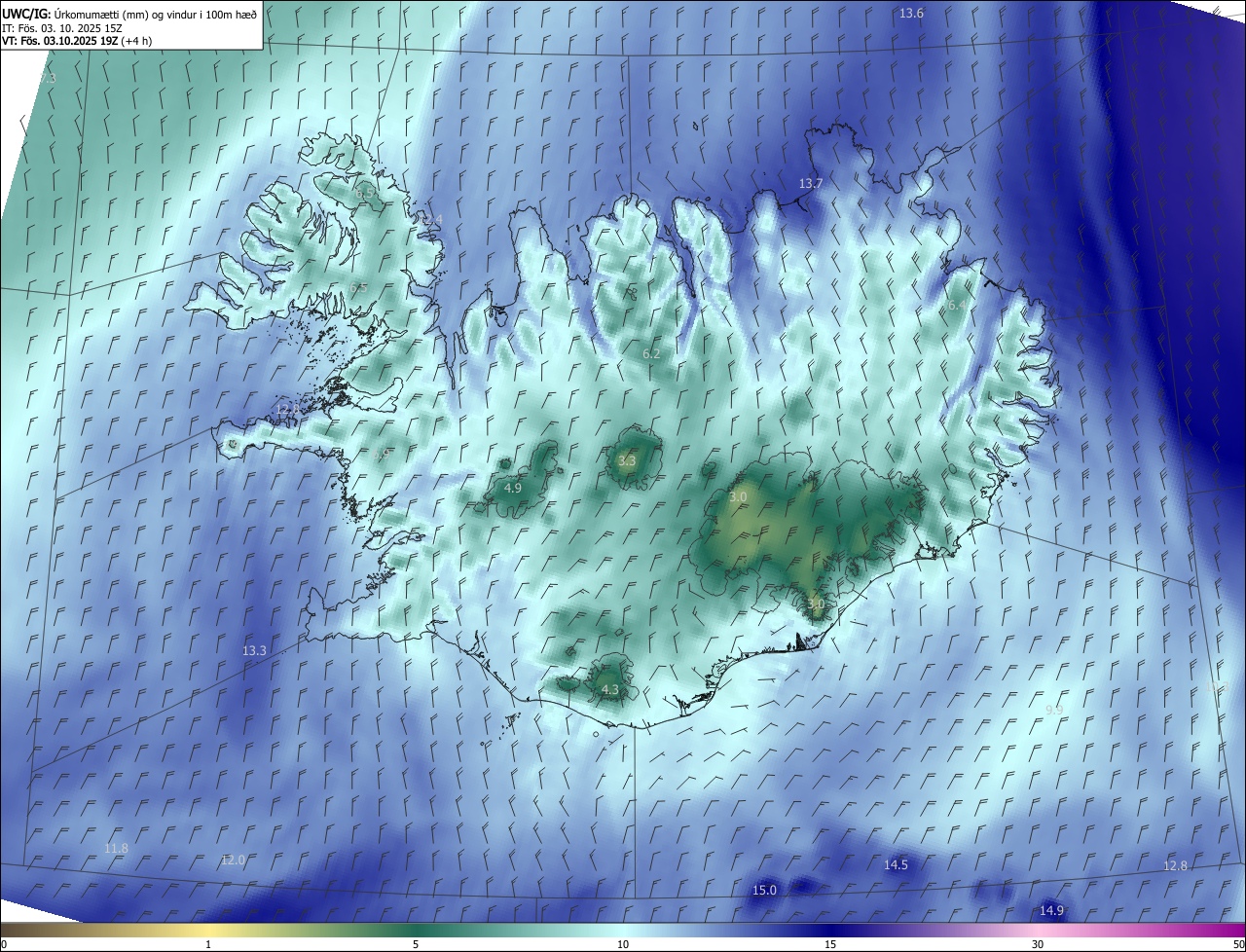Click the colorbar tick label 50
Screen dimensions: 1246x952
point(1238,944)
